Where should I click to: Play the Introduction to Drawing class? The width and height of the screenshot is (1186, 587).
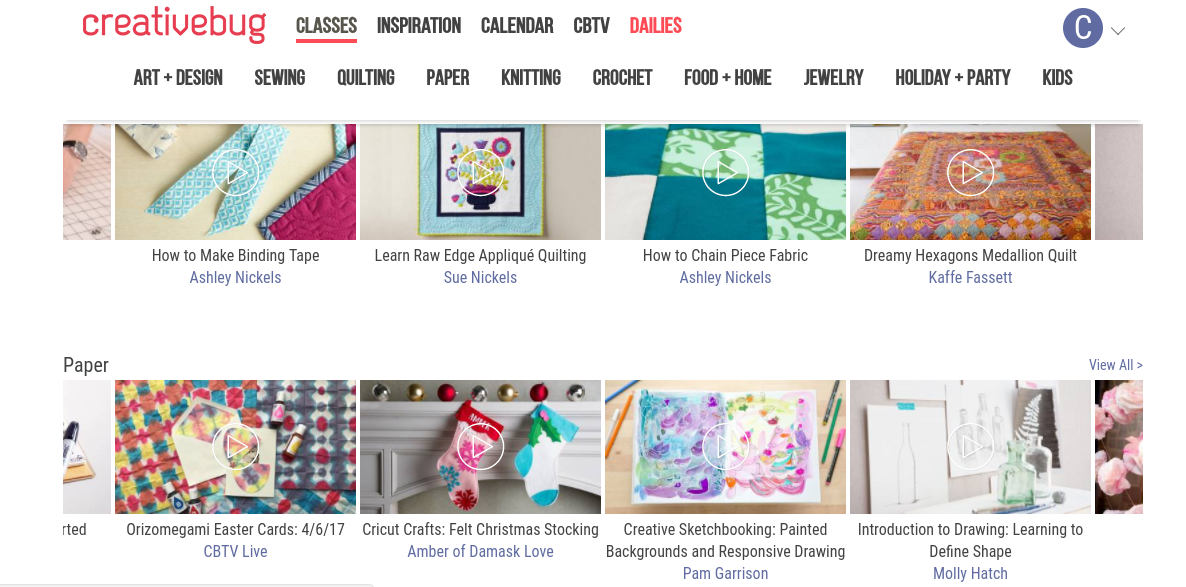point(970,446)
